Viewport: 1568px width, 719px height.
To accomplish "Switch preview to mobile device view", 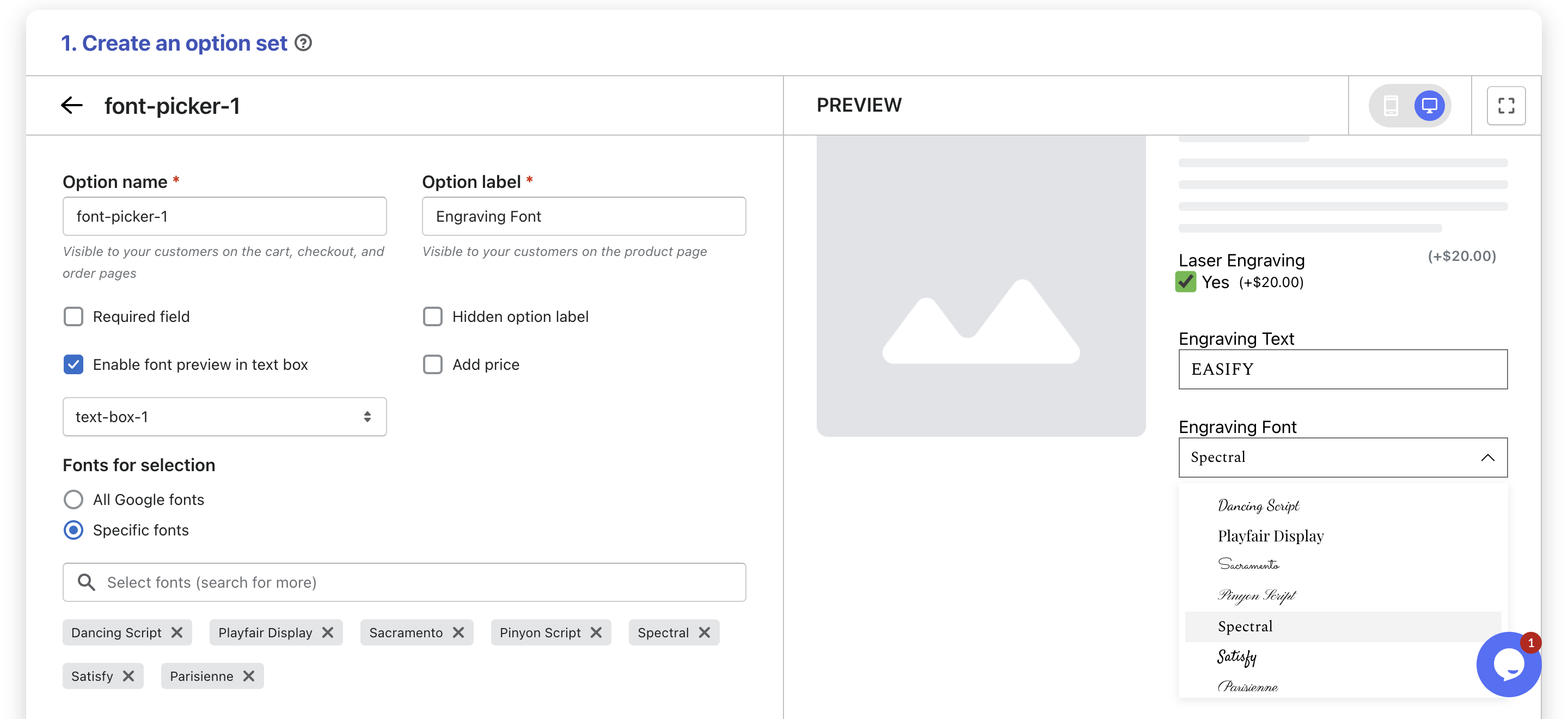I will pyautogui.click(x=1391, y=105).
